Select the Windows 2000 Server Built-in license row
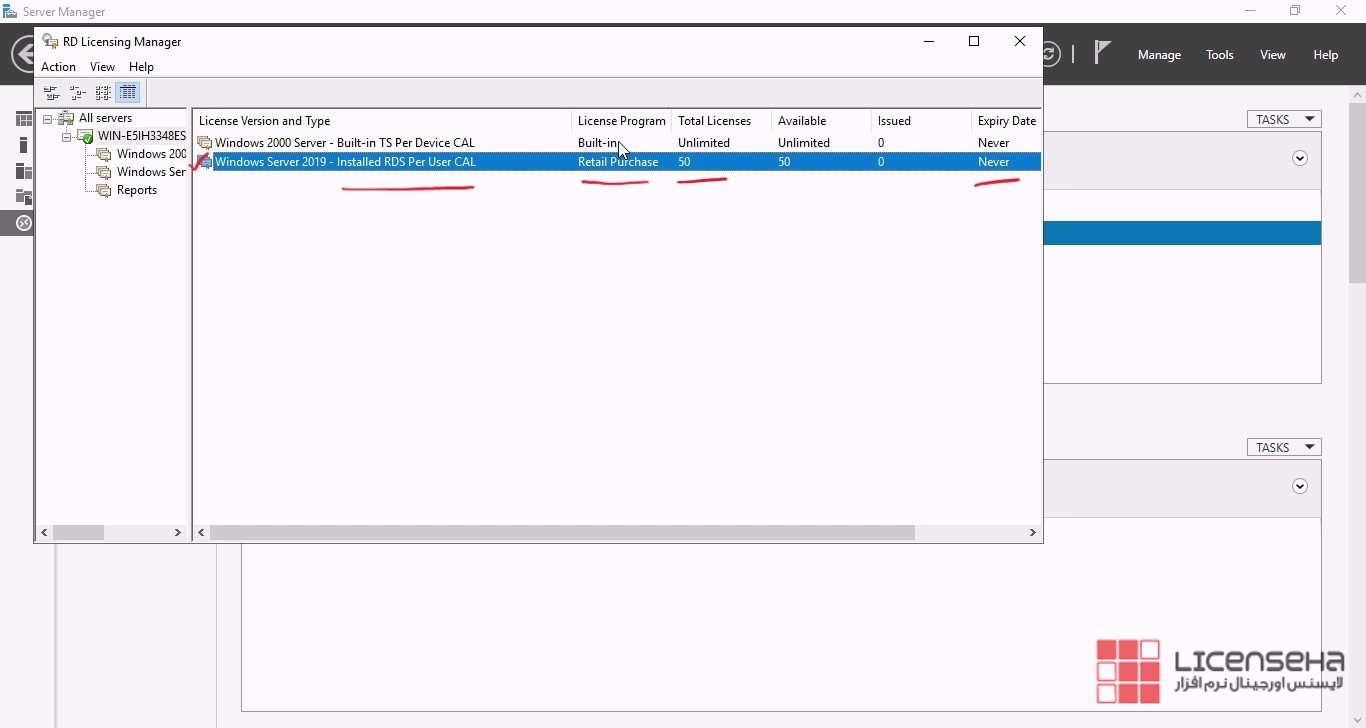Viewport: 1366px width, 728px height. coord(344,143)
